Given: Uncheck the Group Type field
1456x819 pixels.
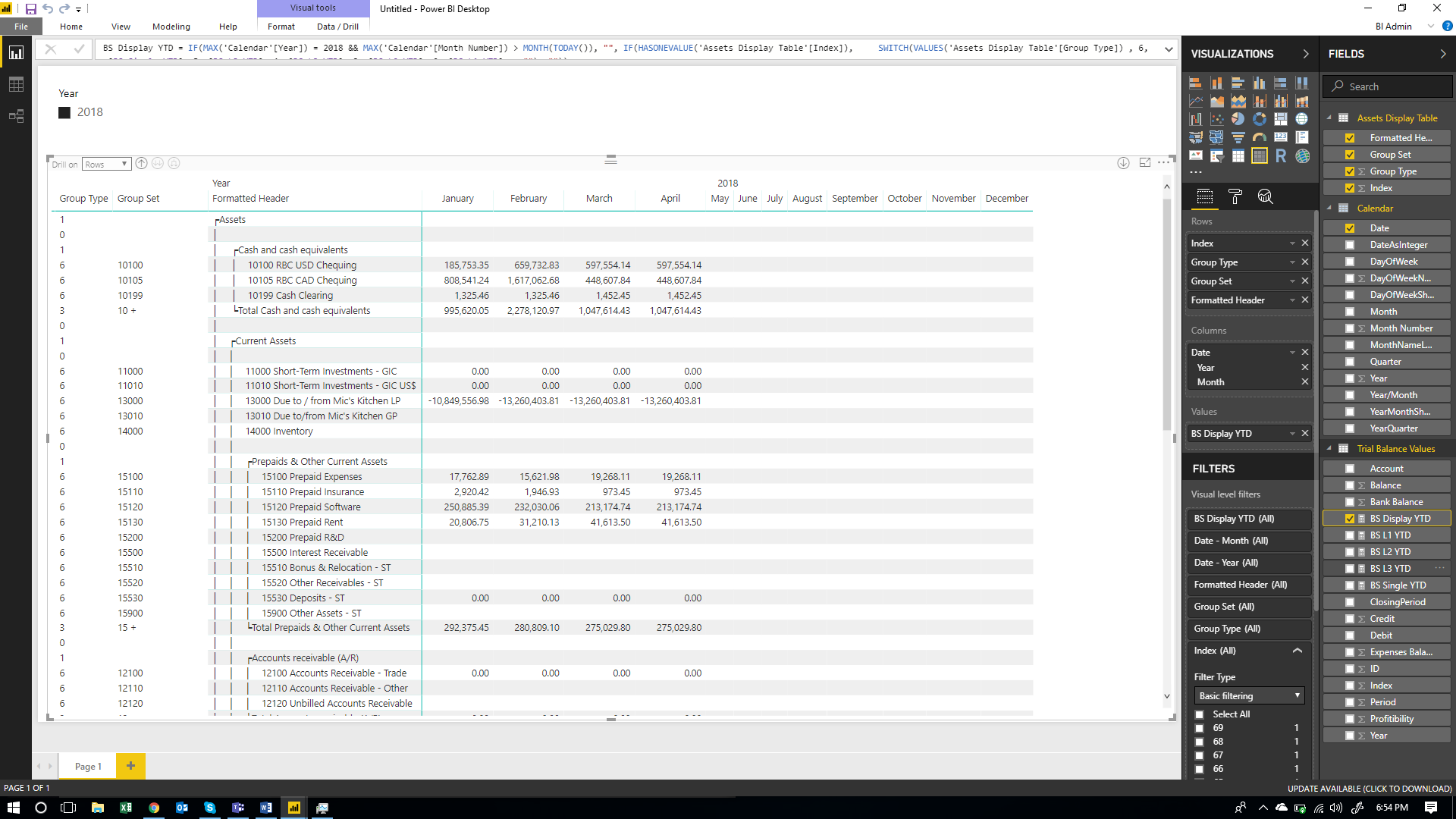Looking at the screenshot, I should 1350,171.
